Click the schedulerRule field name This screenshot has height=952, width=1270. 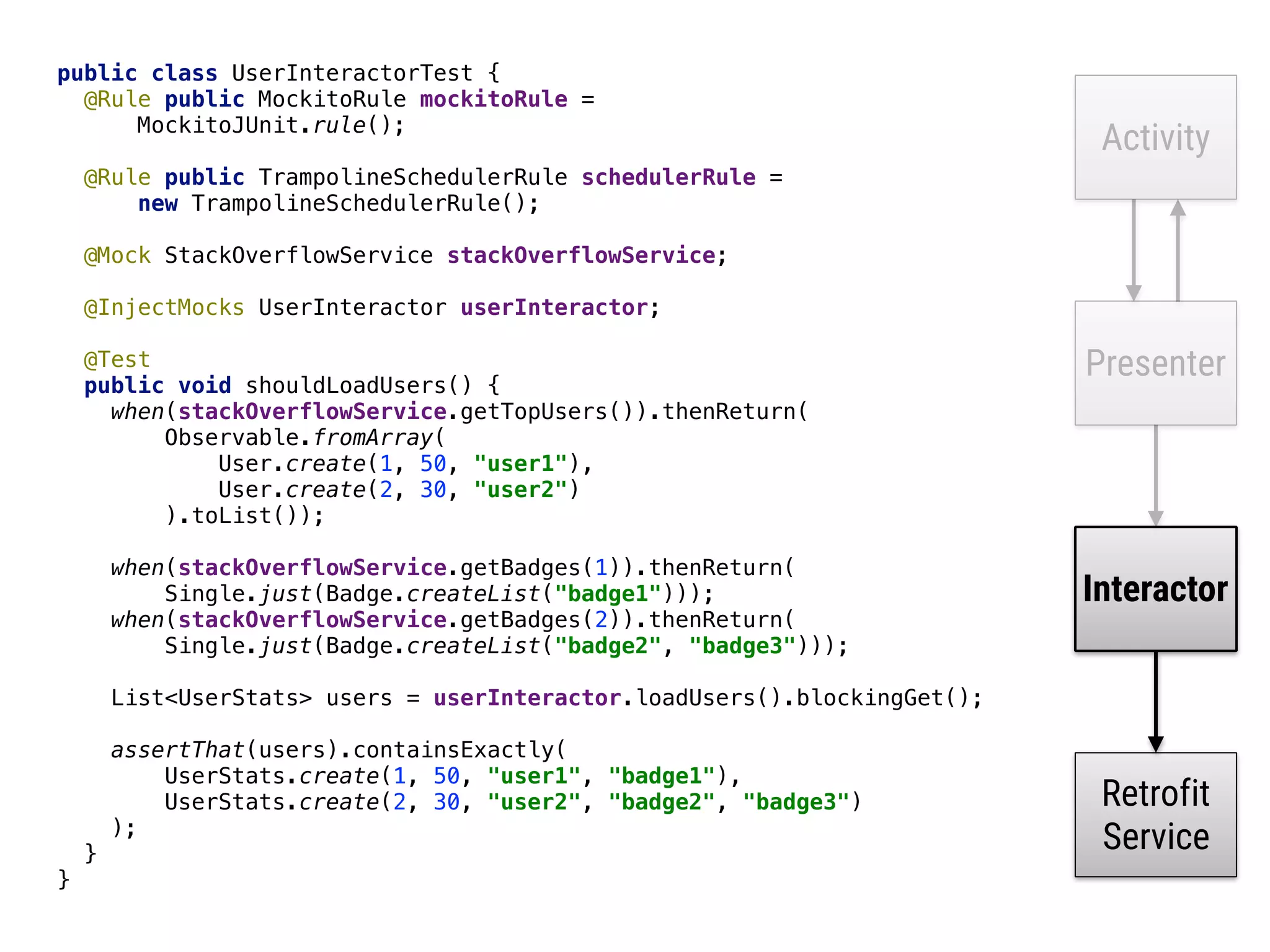coord(668,177)
